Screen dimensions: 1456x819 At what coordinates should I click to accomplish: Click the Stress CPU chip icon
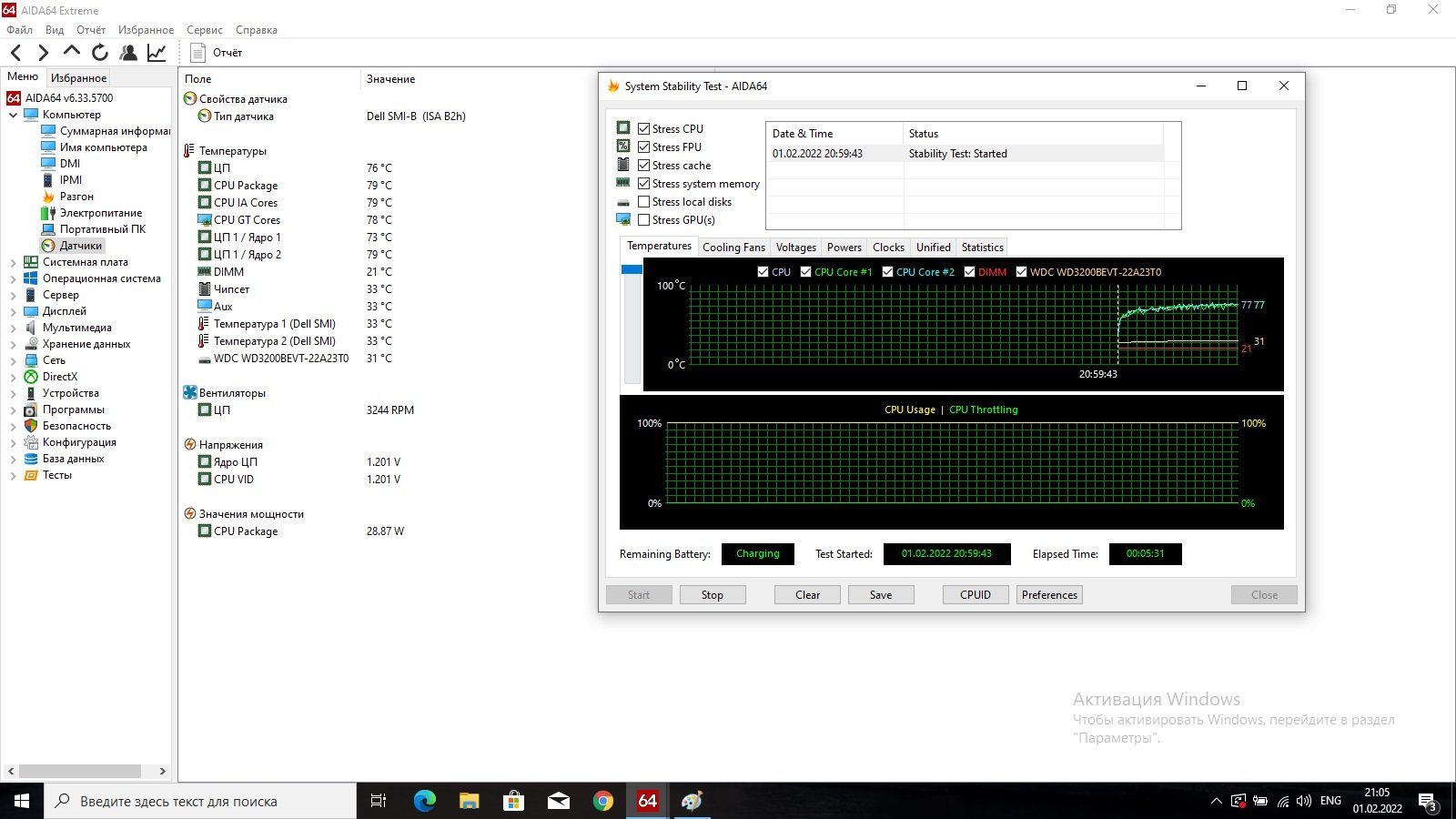pyautogui.click(x=623, y=128)
